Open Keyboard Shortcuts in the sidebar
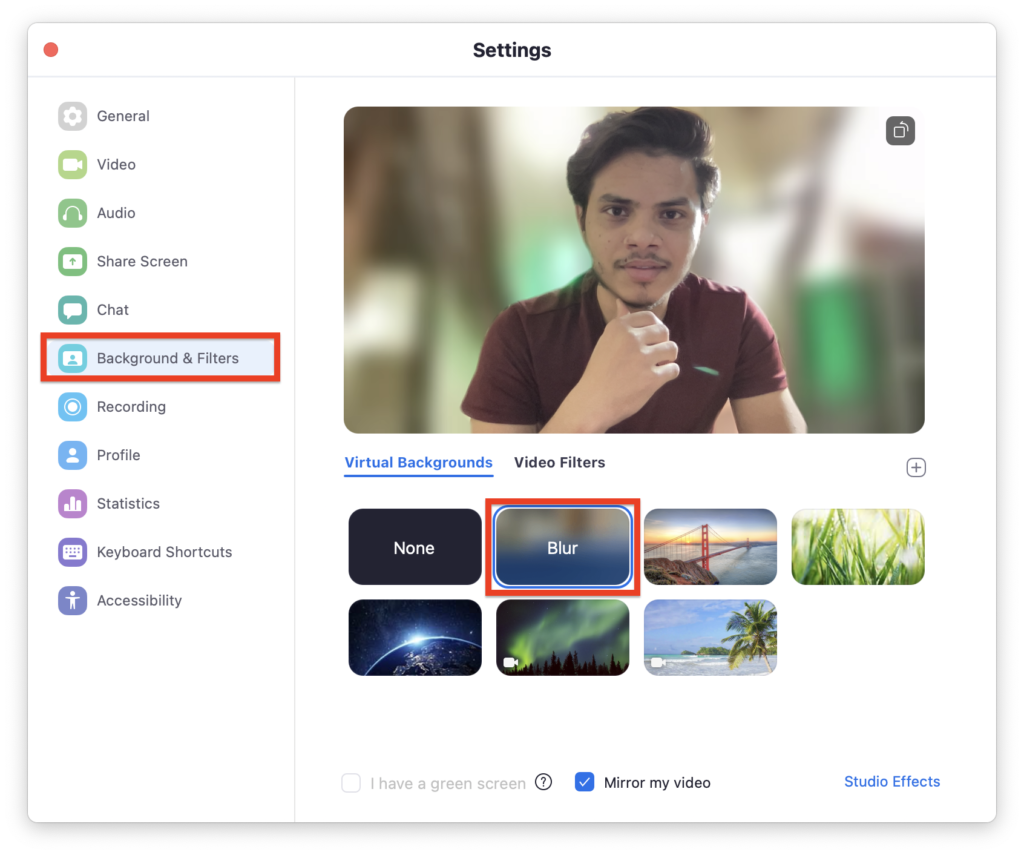This screenshot has width=1024, height=855. coord(163,552)
